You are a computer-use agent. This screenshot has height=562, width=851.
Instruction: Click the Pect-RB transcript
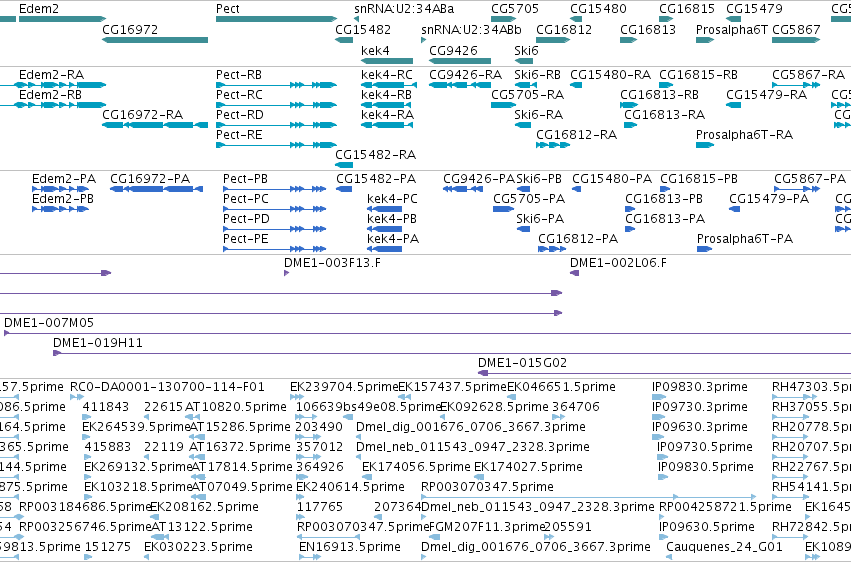pyautogui.click(x=277, y=85)
